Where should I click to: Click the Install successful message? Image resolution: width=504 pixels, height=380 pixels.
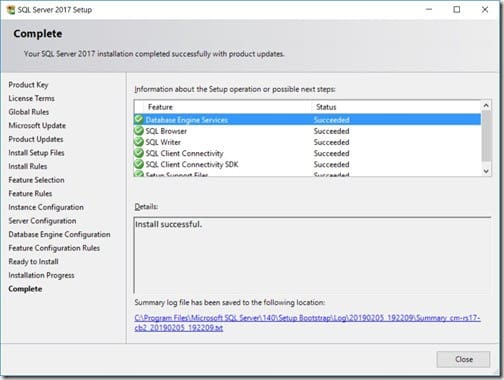click(x=169, y=224)
